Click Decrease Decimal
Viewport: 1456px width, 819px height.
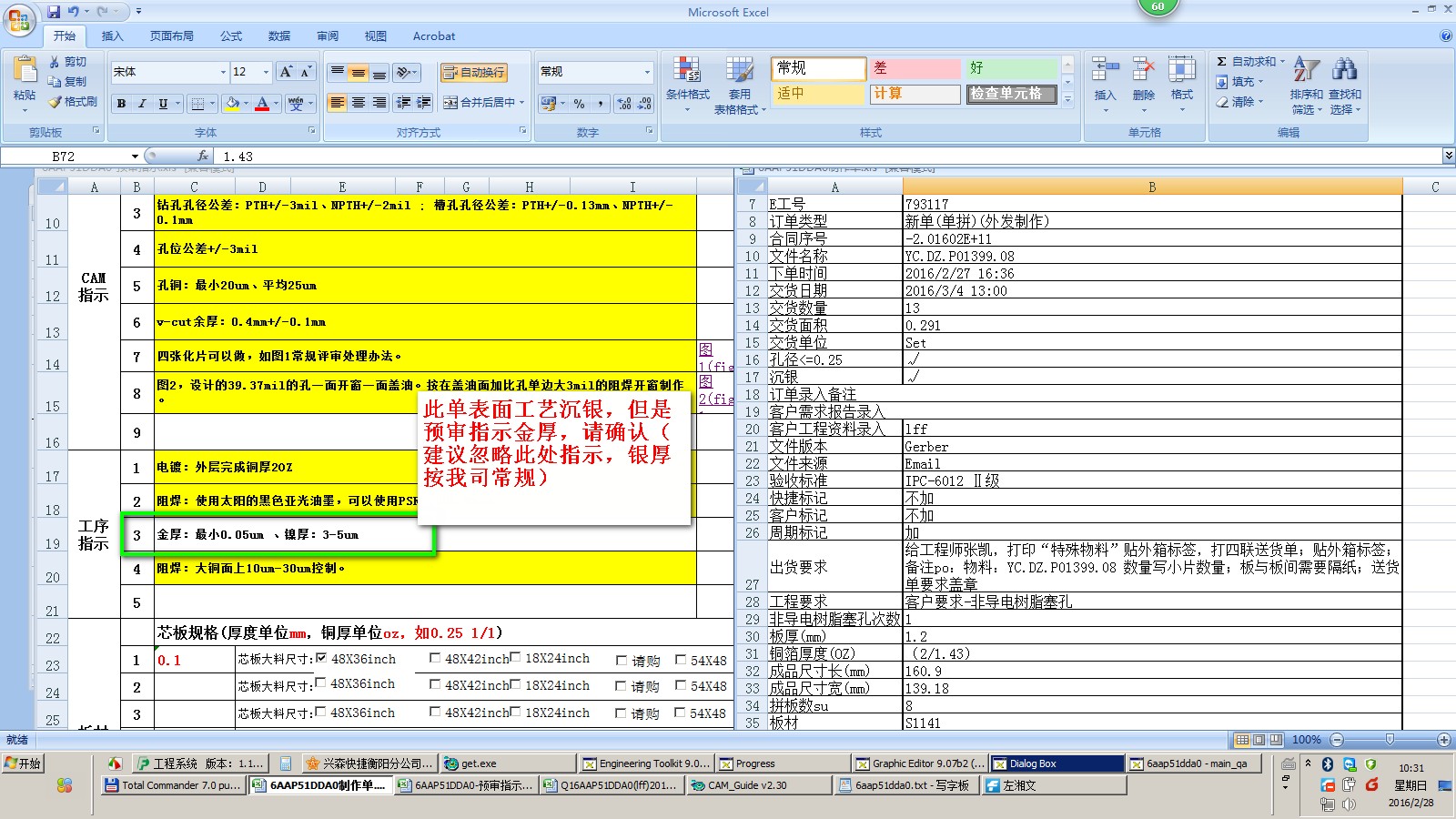click(x=644, y=104)
